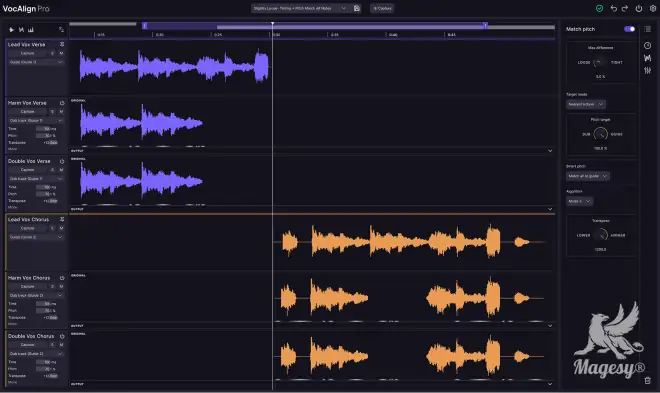The height and width of the screenshot is (393, 660).
Task: Mute the Lead Vox Verse track
Action: (61, 53)
